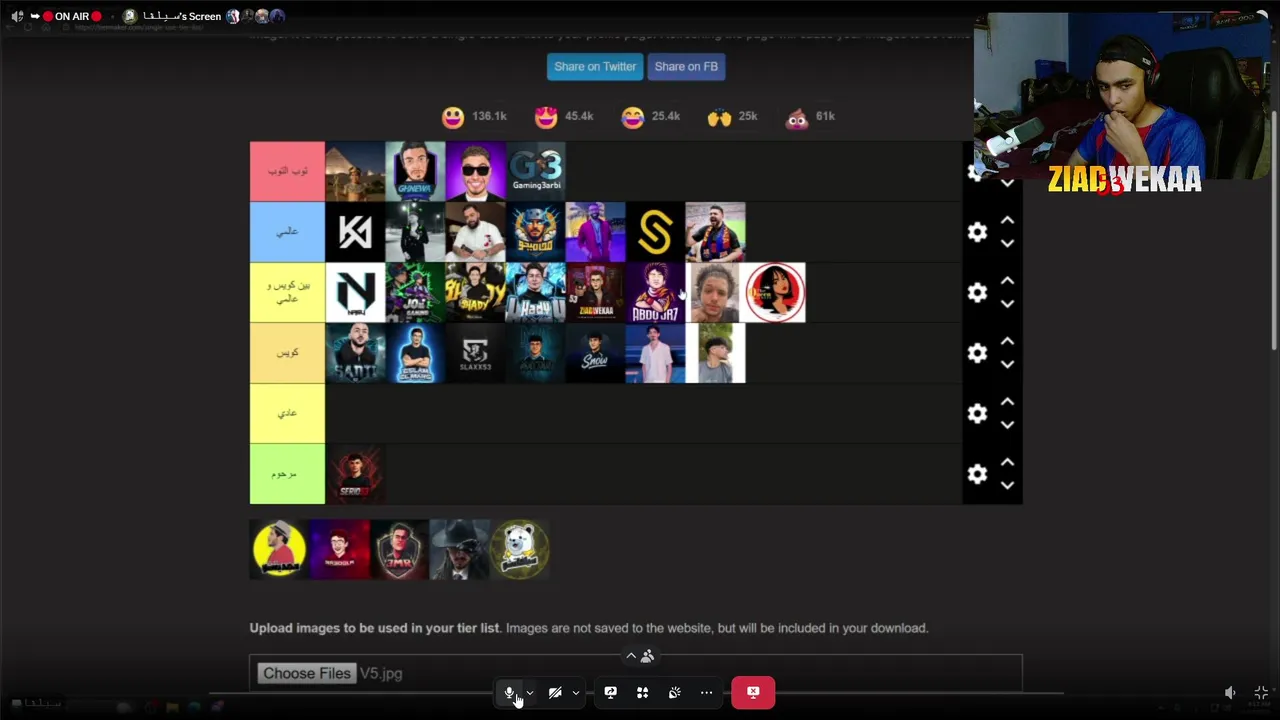Select the ZIADWEKAA thumbnail in tier list
Image resolution: width=1280 pixels, height=720 pixels.
pyautogui.click(x=595, y=292)
